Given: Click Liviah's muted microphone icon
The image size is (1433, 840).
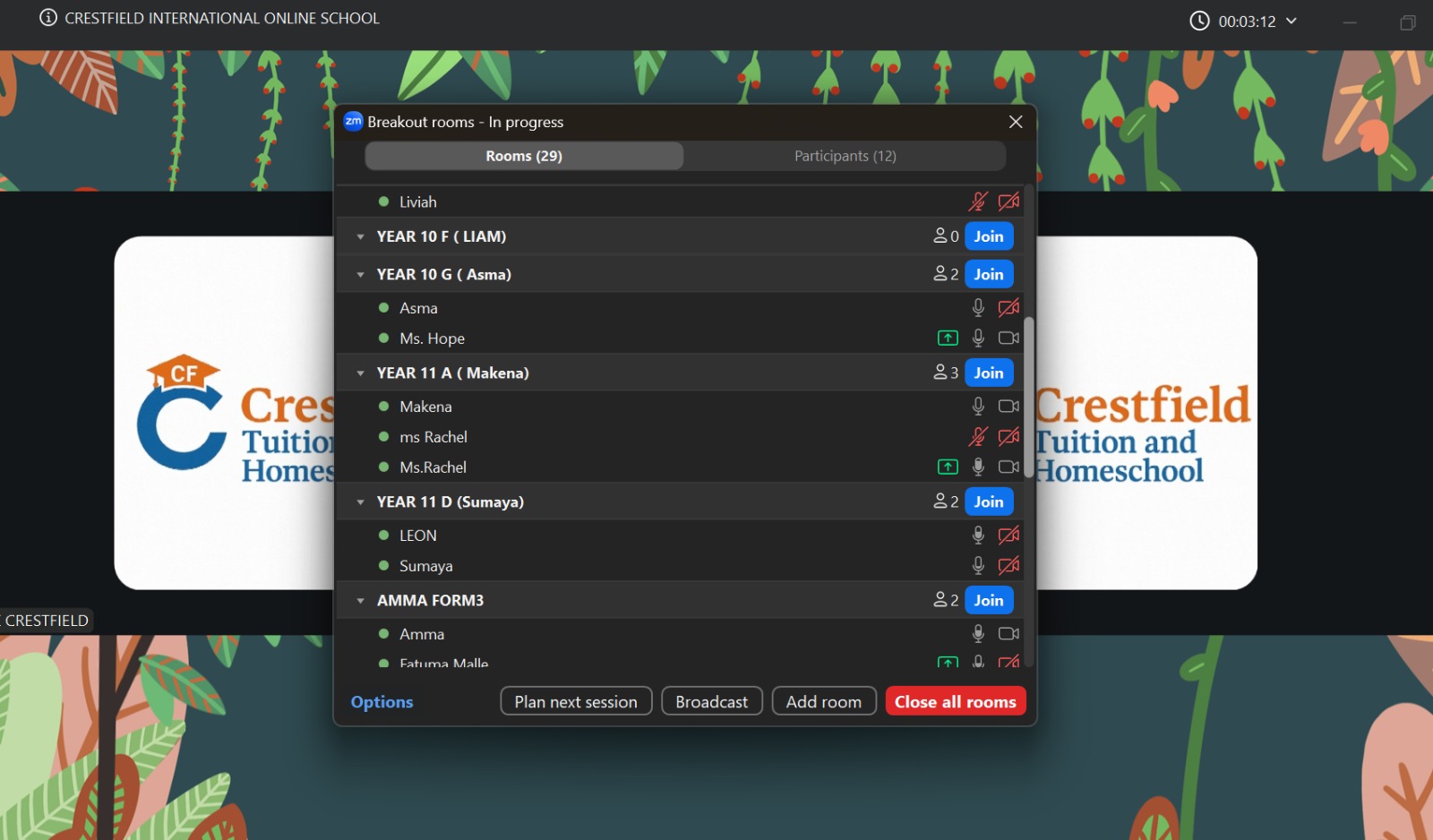Looking at the screenshot, I should click(x=978, y=201).
